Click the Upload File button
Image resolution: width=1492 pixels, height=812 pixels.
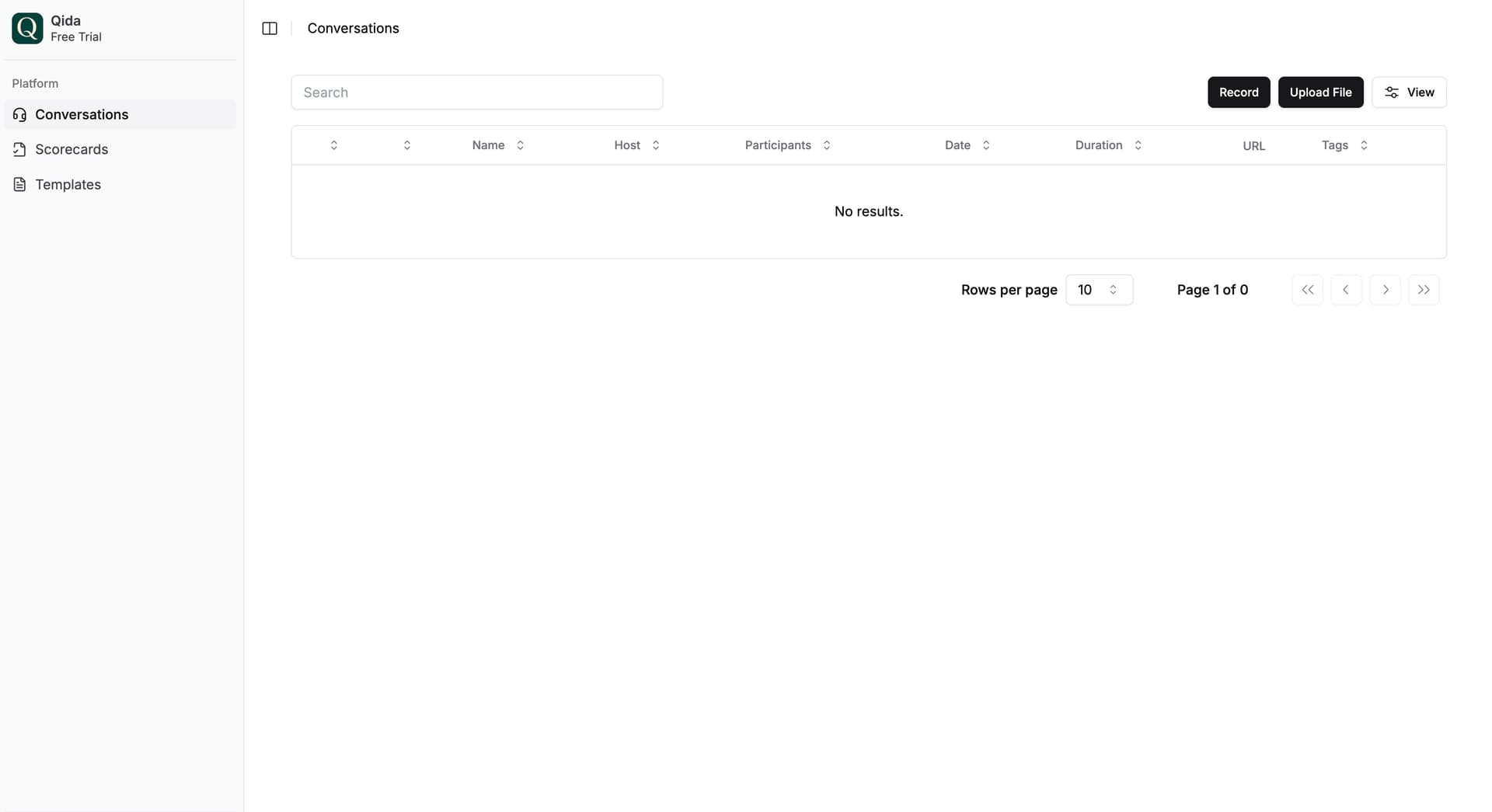pos(1320,92)
